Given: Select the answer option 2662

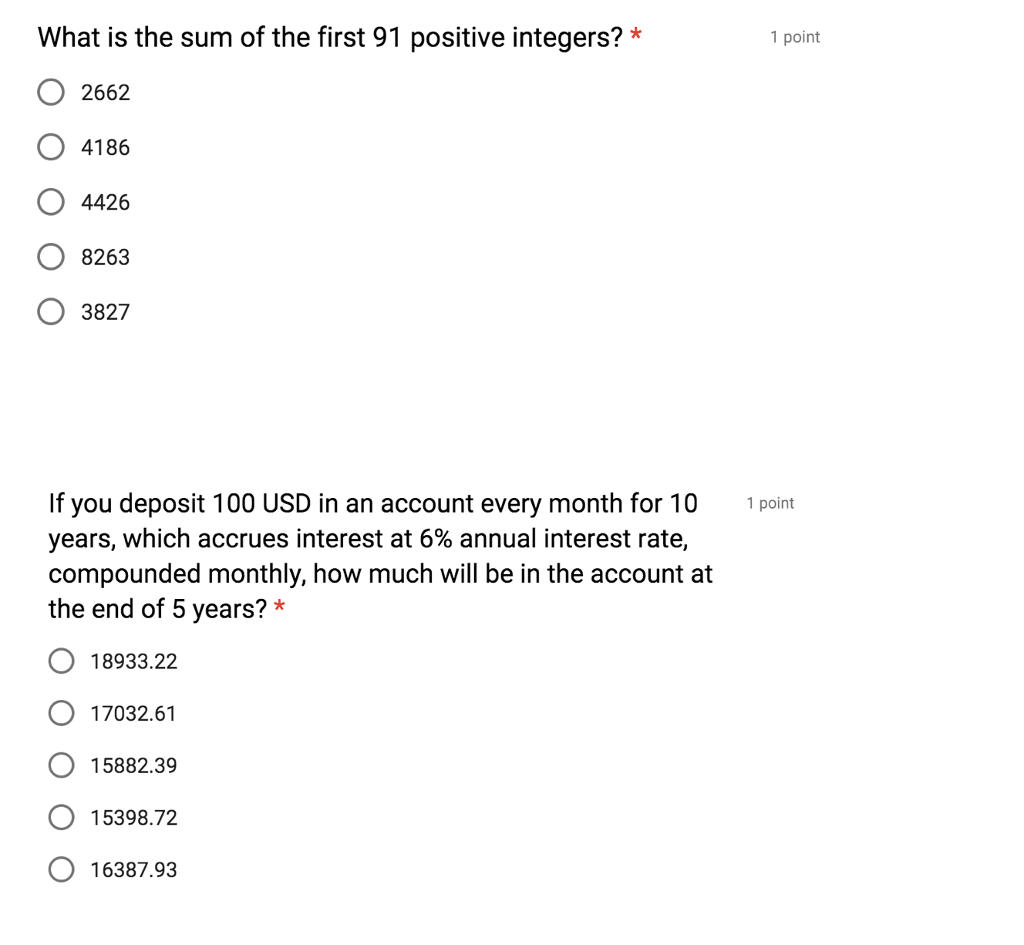Looking at the screenshot, I should pos(51,92).
